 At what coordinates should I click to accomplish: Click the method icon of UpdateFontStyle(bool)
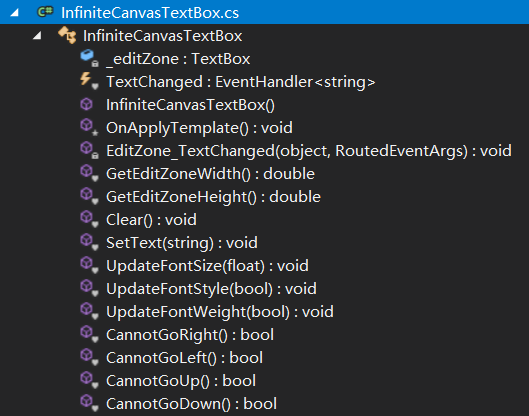click(x=89, y=288)
